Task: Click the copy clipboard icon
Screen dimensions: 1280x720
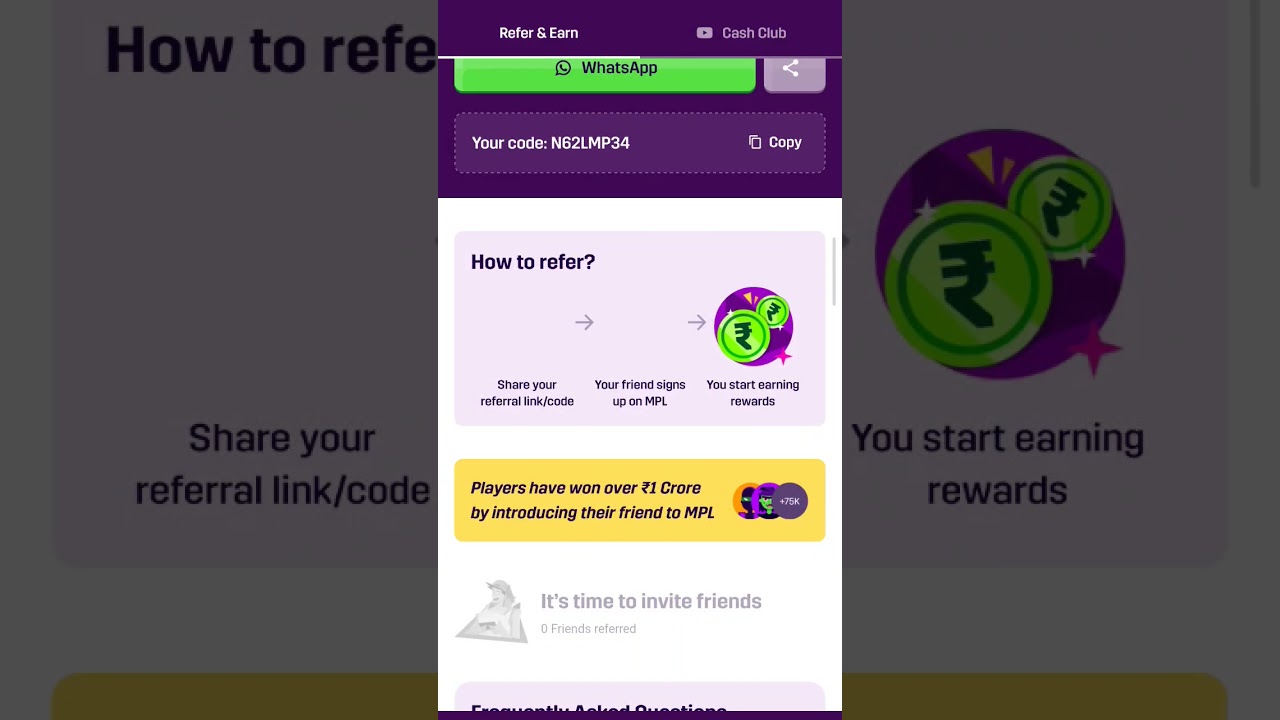Action: (755, 143)
